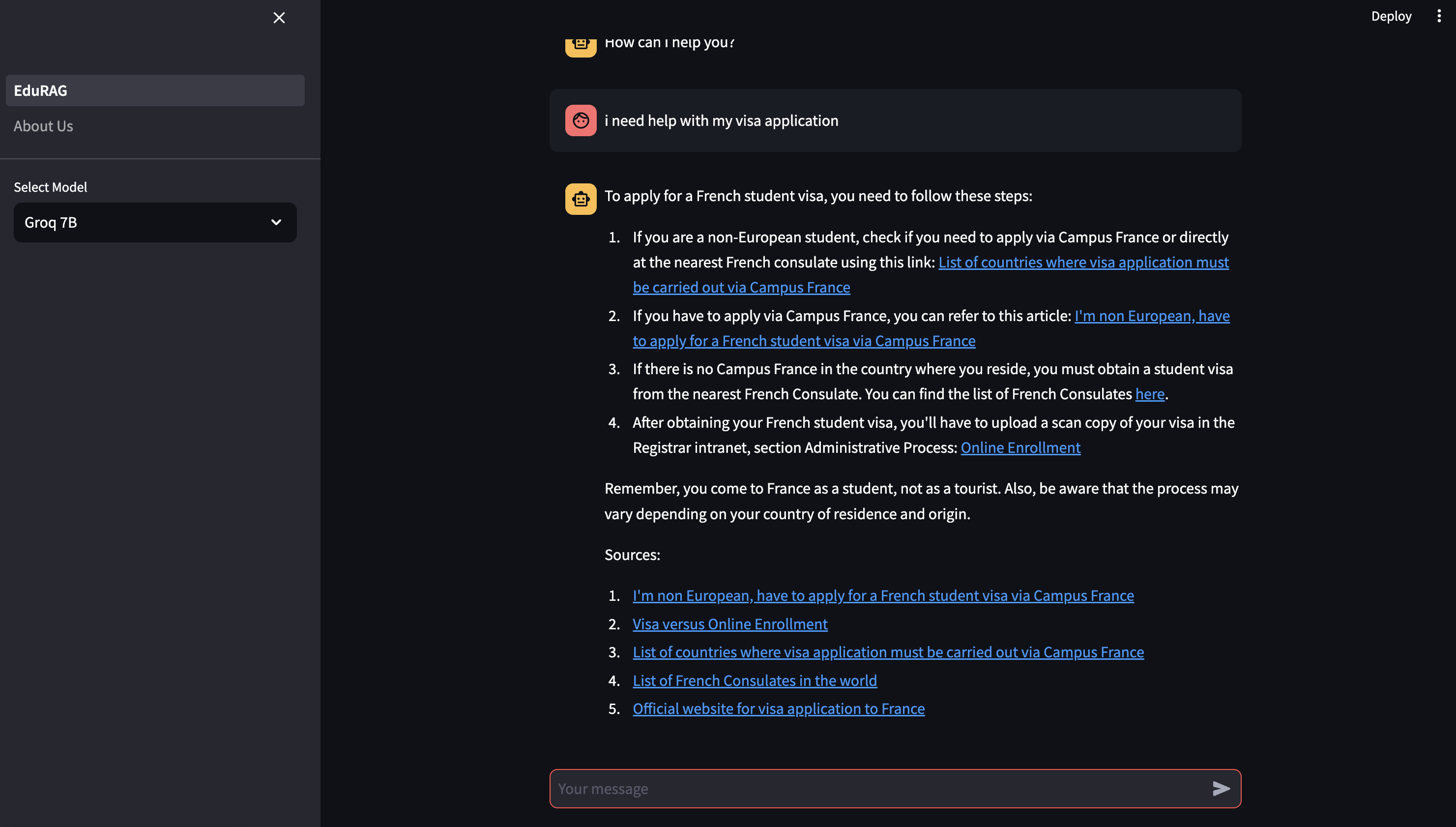Open the three-dot main menu

point(1438,16)
